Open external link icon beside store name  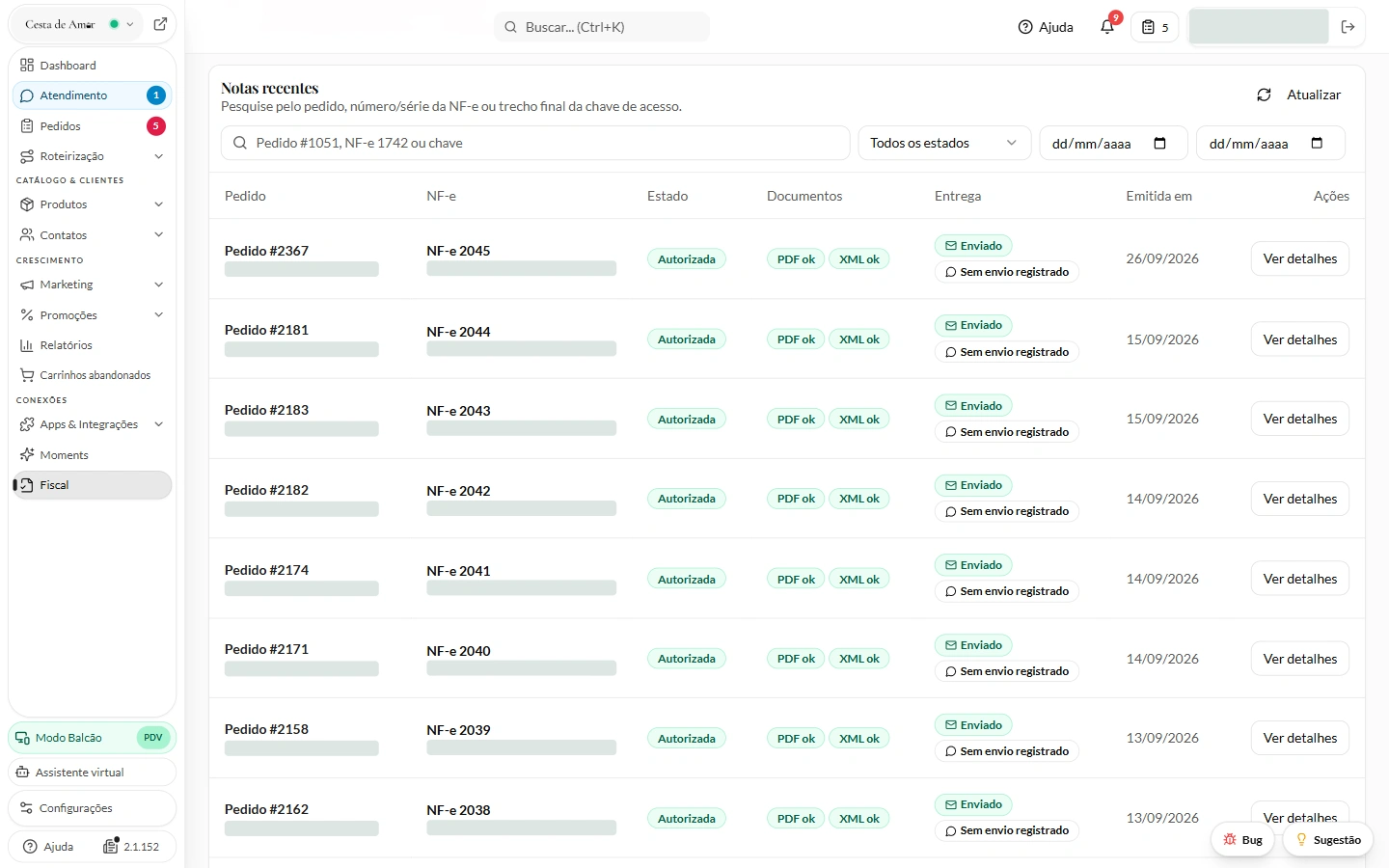pyautogui.click(x=160, y=24)
